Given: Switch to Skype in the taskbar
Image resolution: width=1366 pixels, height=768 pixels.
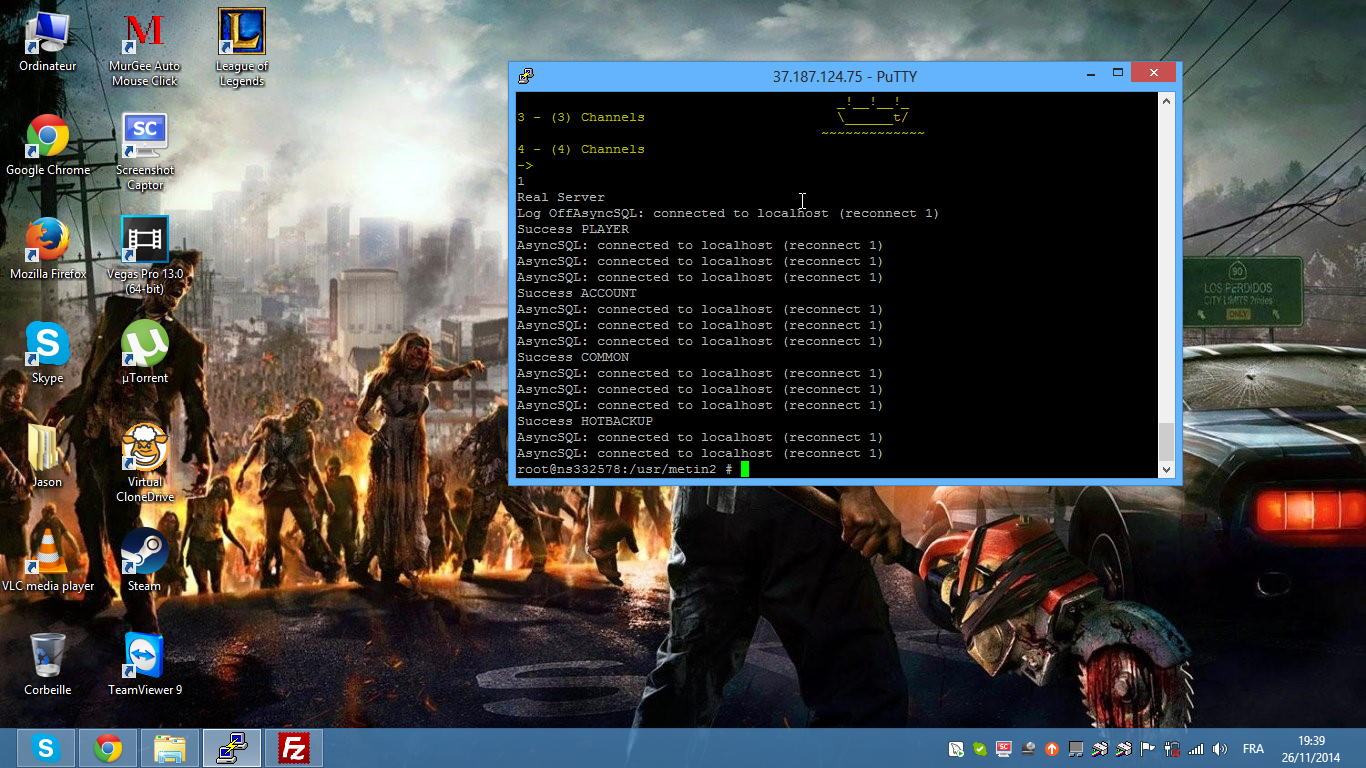Looking at the screenshot, I should [x=45, y=748].
